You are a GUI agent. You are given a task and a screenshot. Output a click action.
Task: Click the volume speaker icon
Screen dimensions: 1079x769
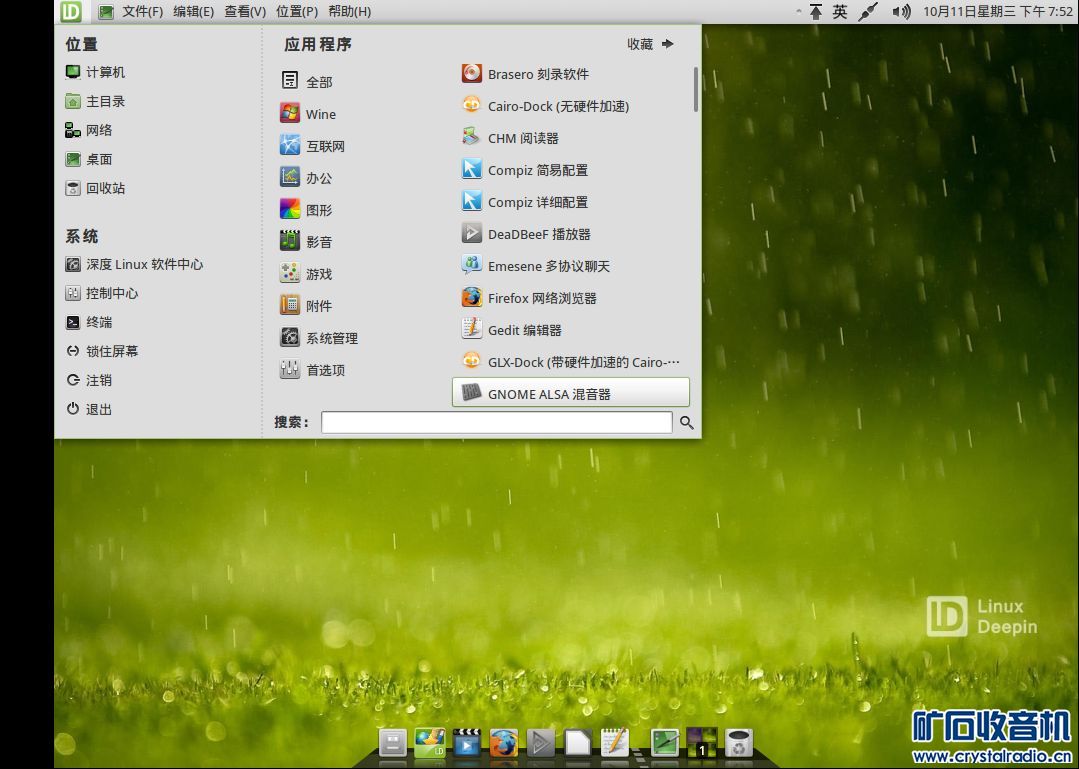click(901, 11)
